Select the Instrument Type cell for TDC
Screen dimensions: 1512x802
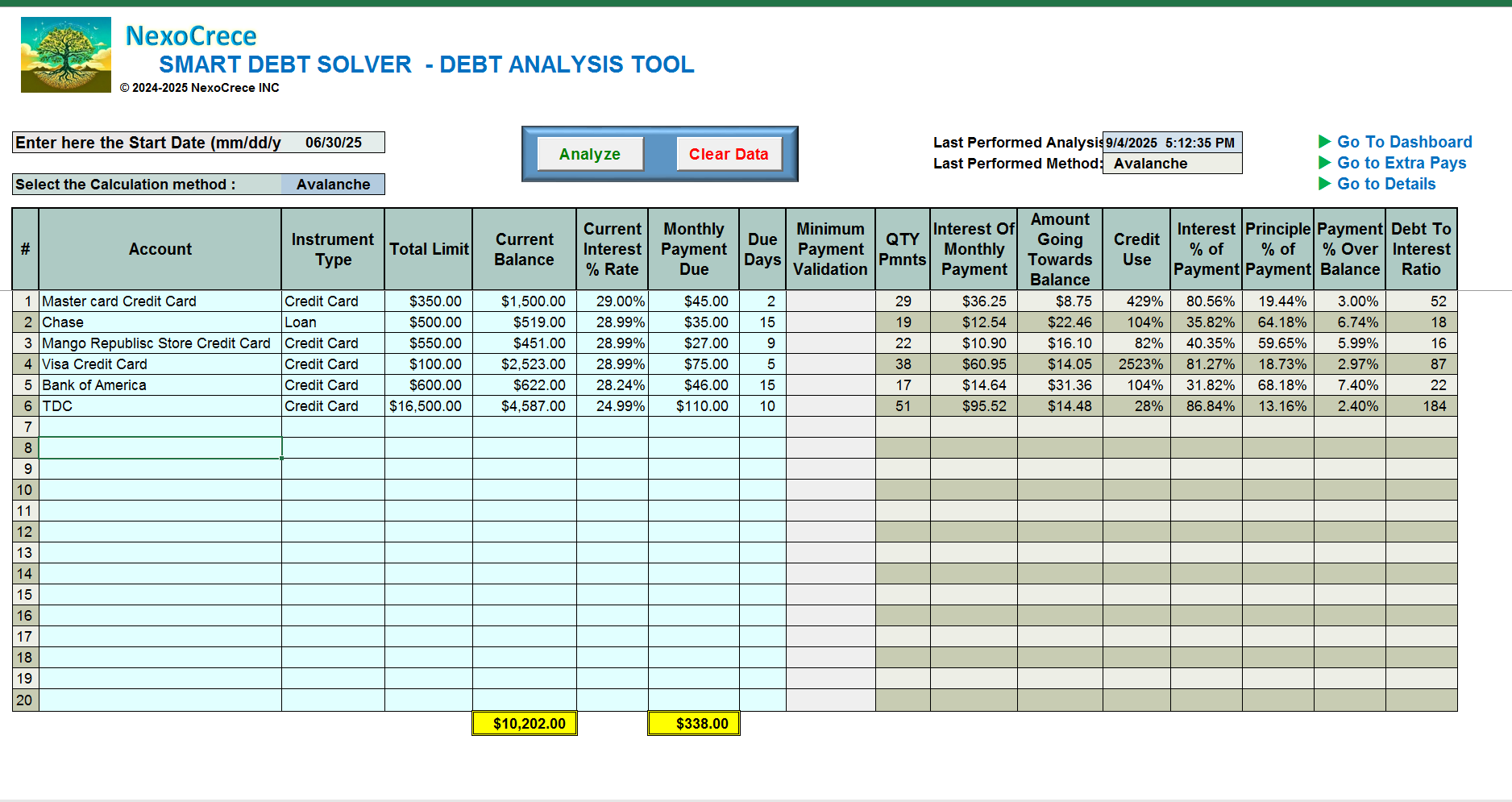[332, 406]
